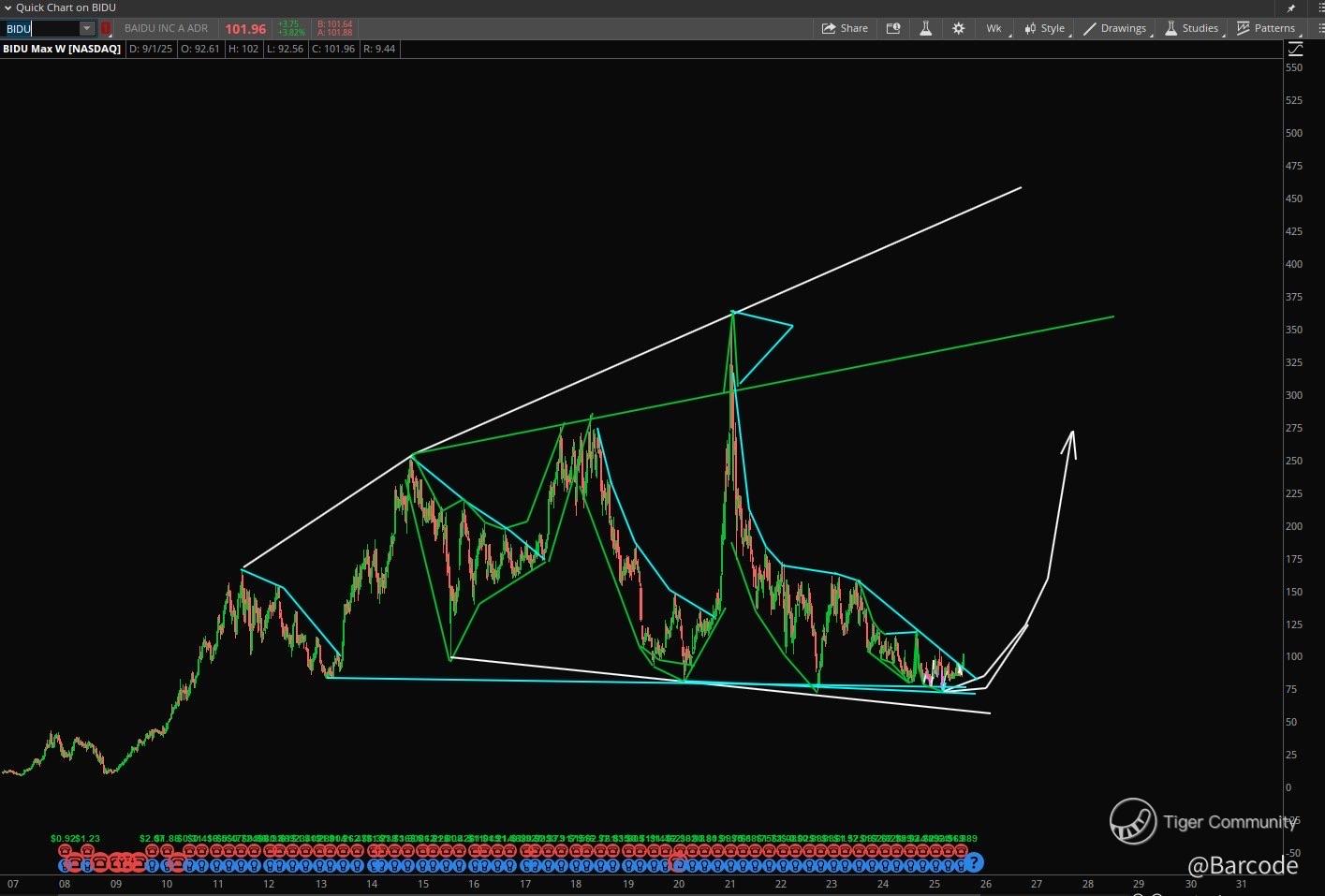This screenshot has height=896, width=1325.
Task: Click the 101.96 last price display
Action: pyautogui.click(x=245, y=29)
